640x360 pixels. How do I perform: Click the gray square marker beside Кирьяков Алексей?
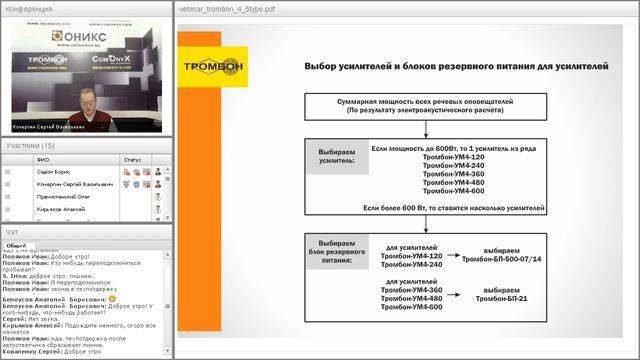pyautogui.click(x=7, y=209)
